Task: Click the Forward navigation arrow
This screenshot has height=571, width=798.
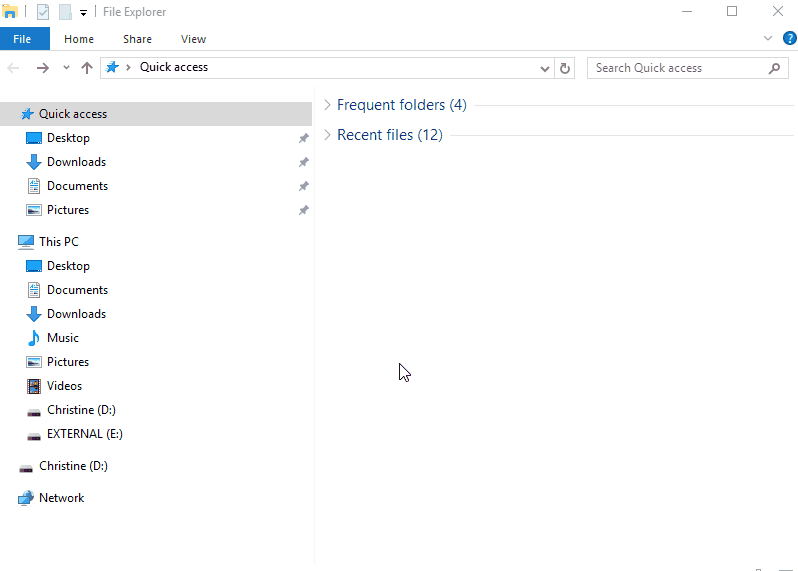Action: pos(43,68)
